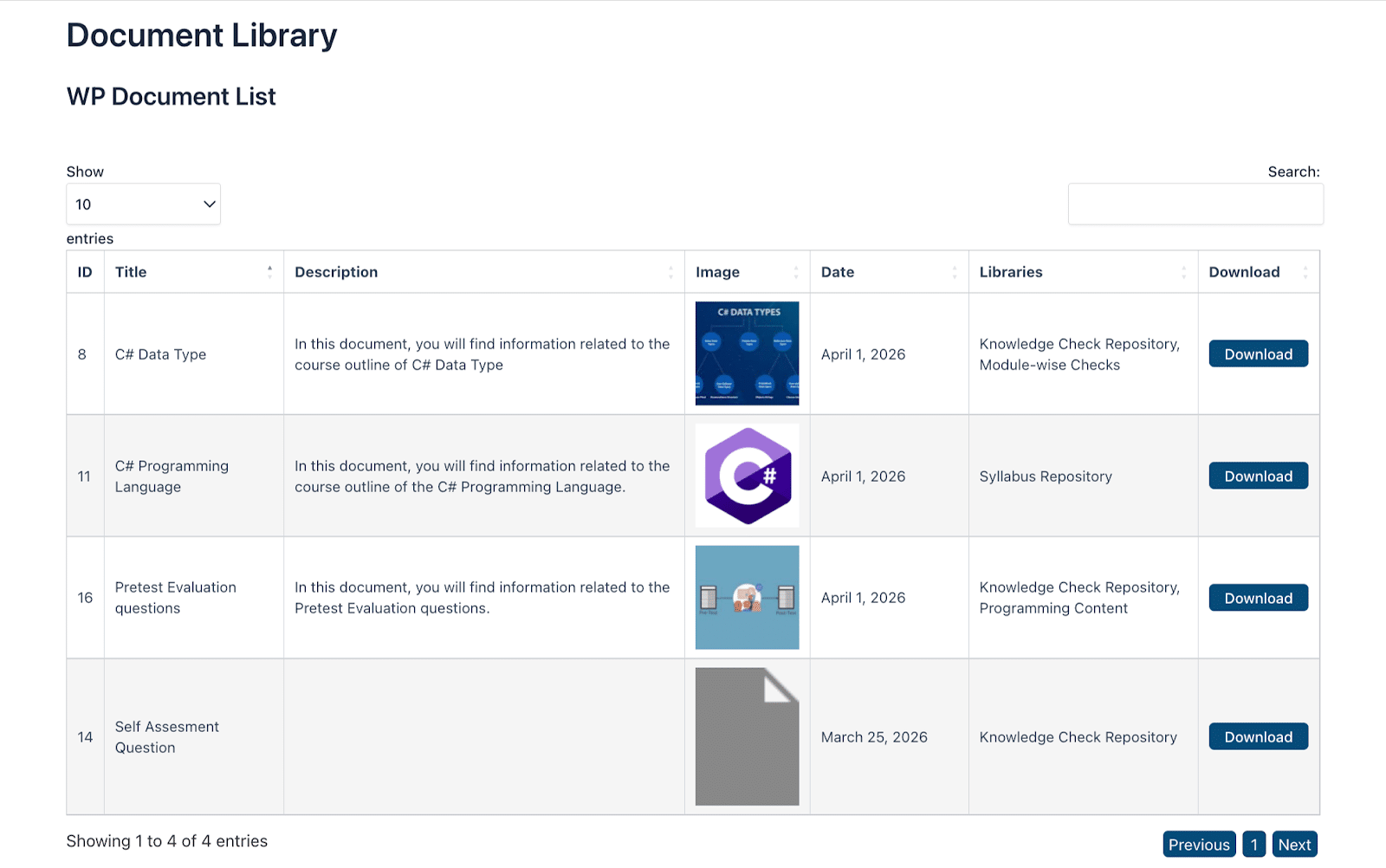Screen dimensions: 1386x868
Task: Open the Pretest Evaluation thumbnail image
Action: point(748,598)
